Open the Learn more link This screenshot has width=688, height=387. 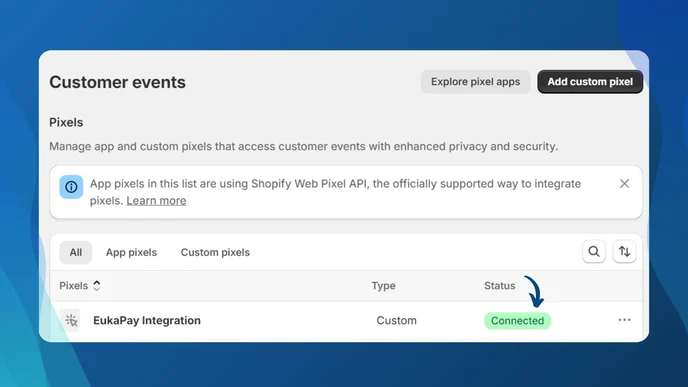coord(156,201)
